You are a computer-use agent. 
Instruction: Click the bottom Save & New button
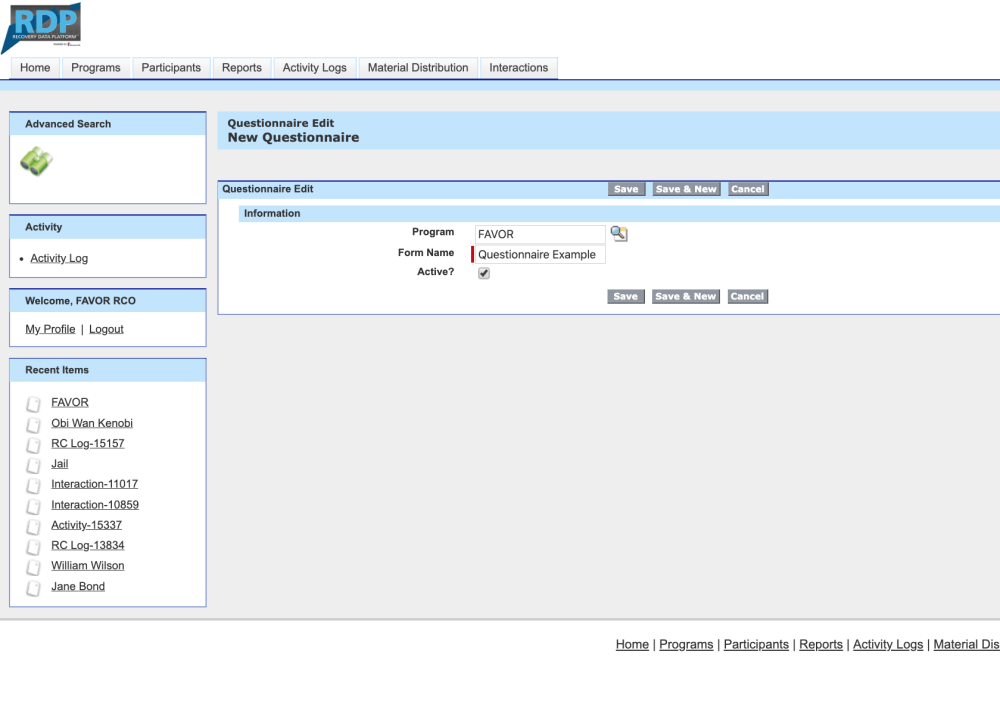pyautogui.click(x=686, y=296)
